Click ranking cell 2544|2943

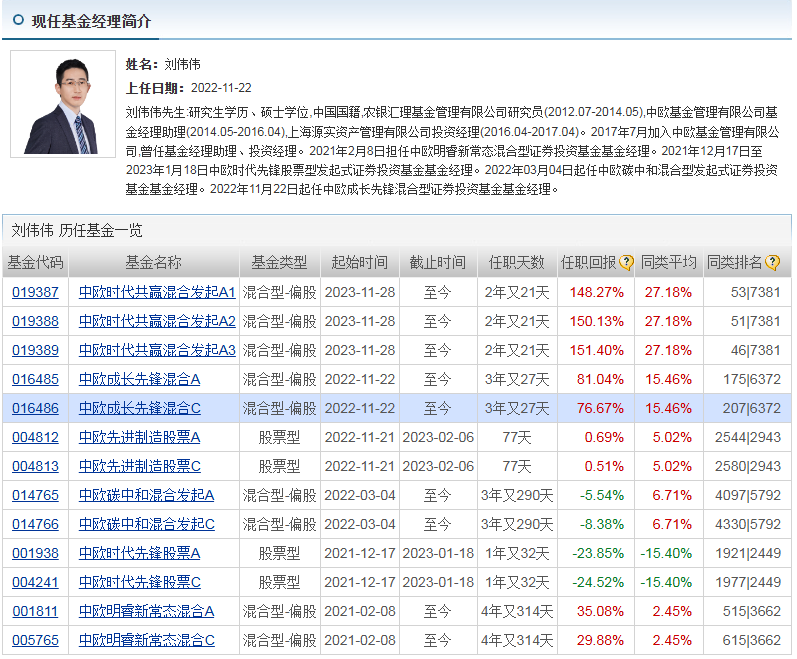click(x=748, y=437)
